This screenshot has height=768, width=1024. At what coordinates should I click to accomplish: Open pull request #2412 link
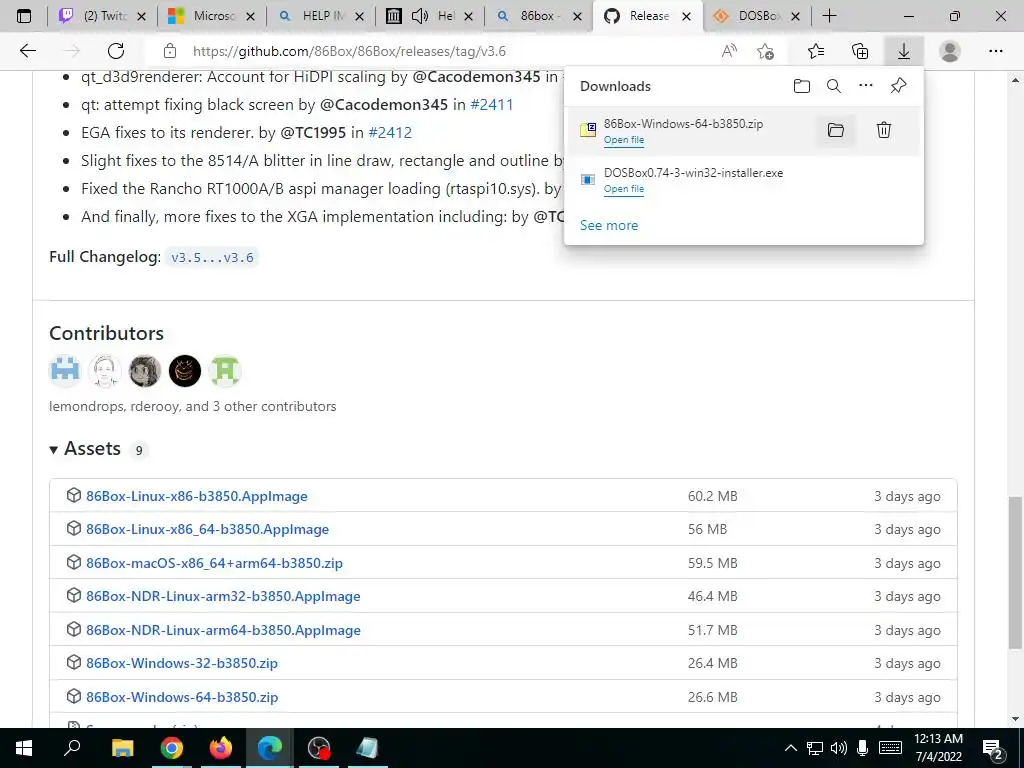click(x=390, y=133)
